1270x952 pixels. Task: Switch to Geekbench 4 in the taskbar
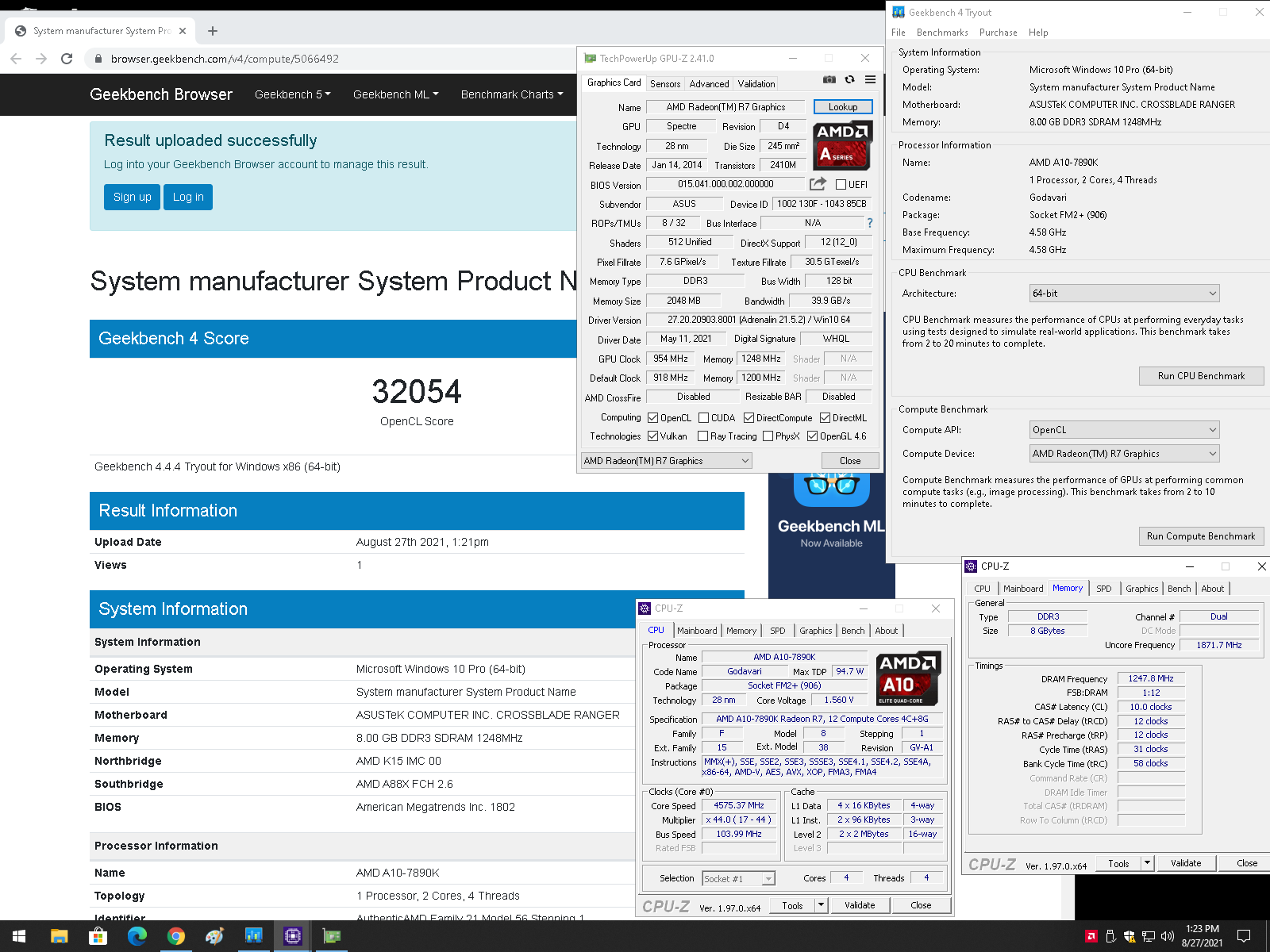[253, 936]
